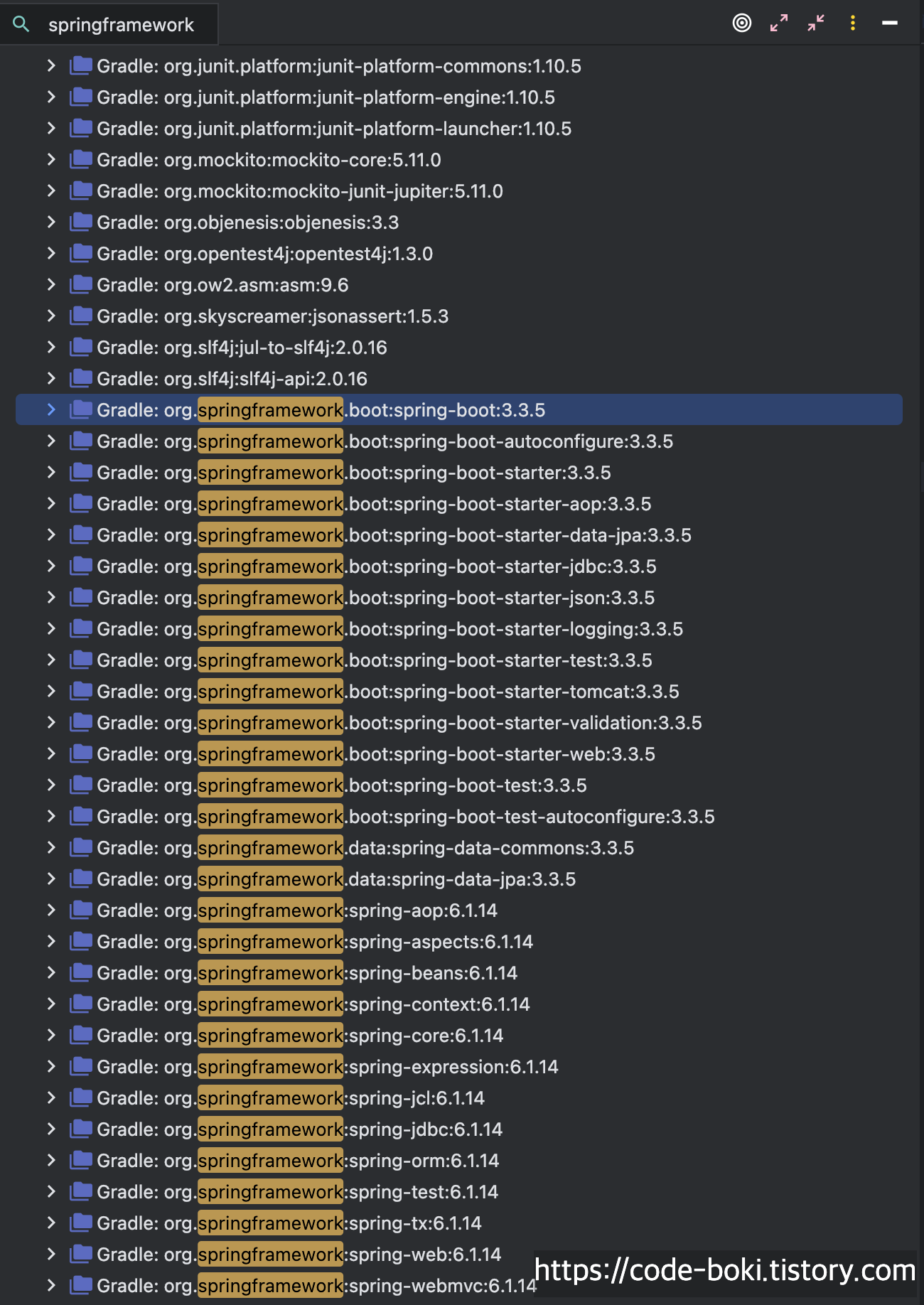The height and width of the screenshot is (1305, 924).
Task: Click folder icon of spring-boot-starter-json:3.3.5
Action: pos(81,597)
